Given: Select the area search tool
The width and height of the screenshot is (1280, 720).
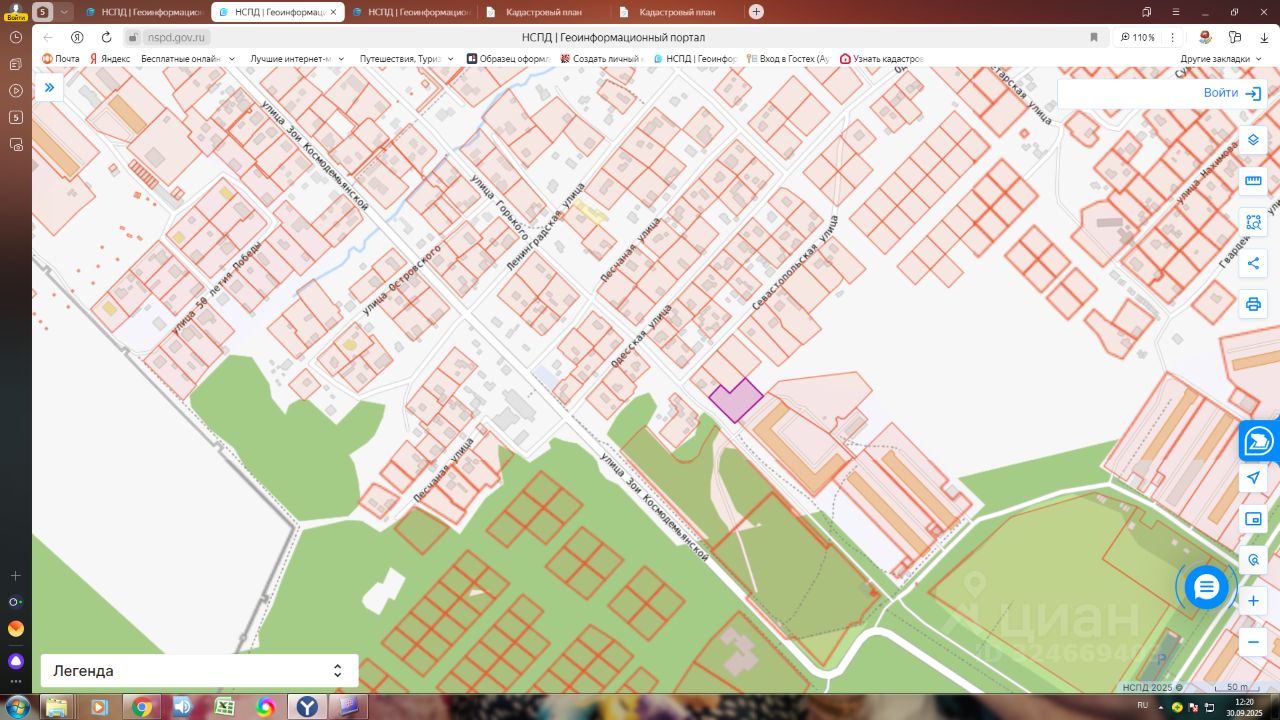Looking at the screenshot, I should (x=1253, y=222).
